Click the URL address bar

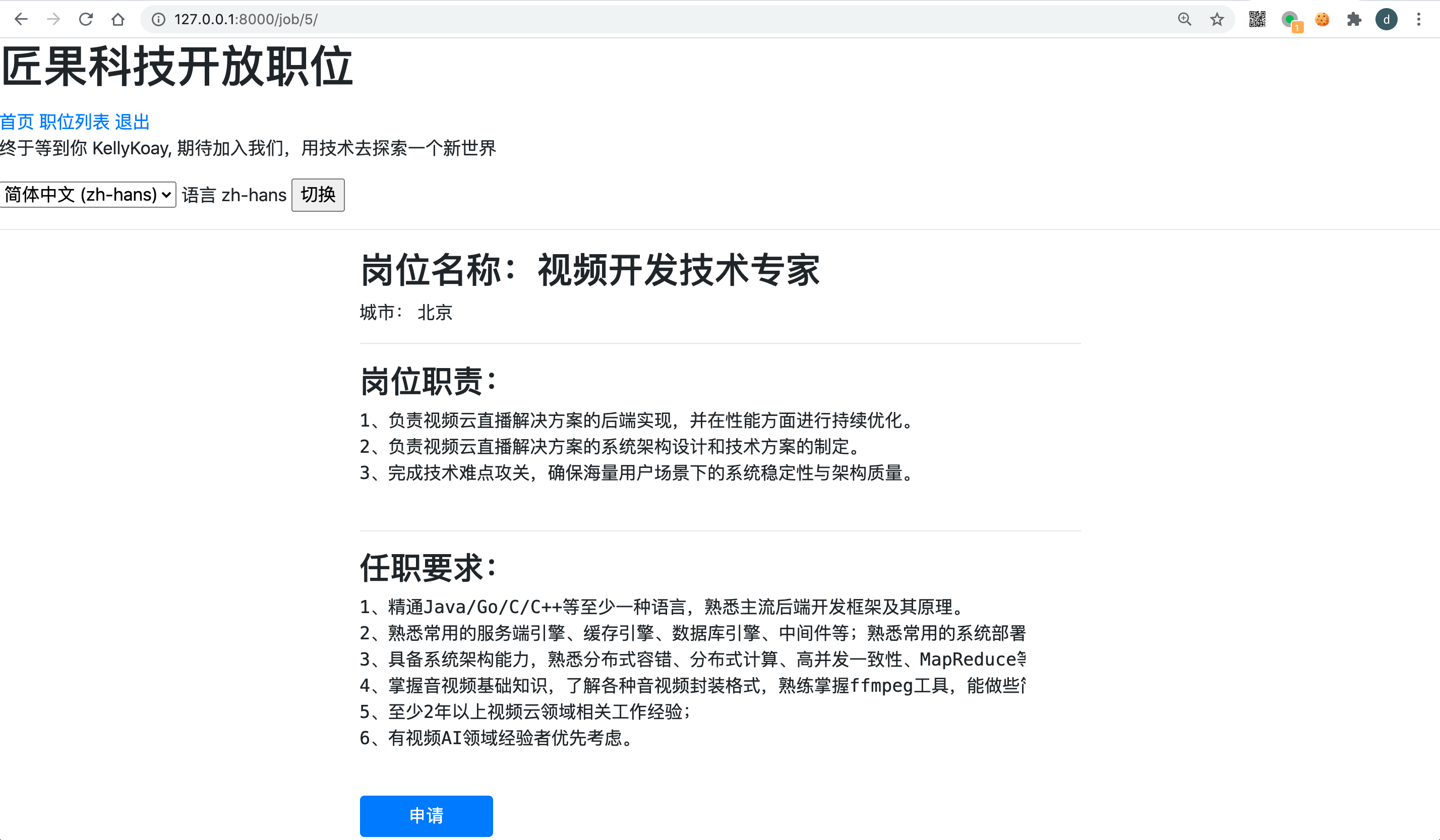click(x=629, y=20)
